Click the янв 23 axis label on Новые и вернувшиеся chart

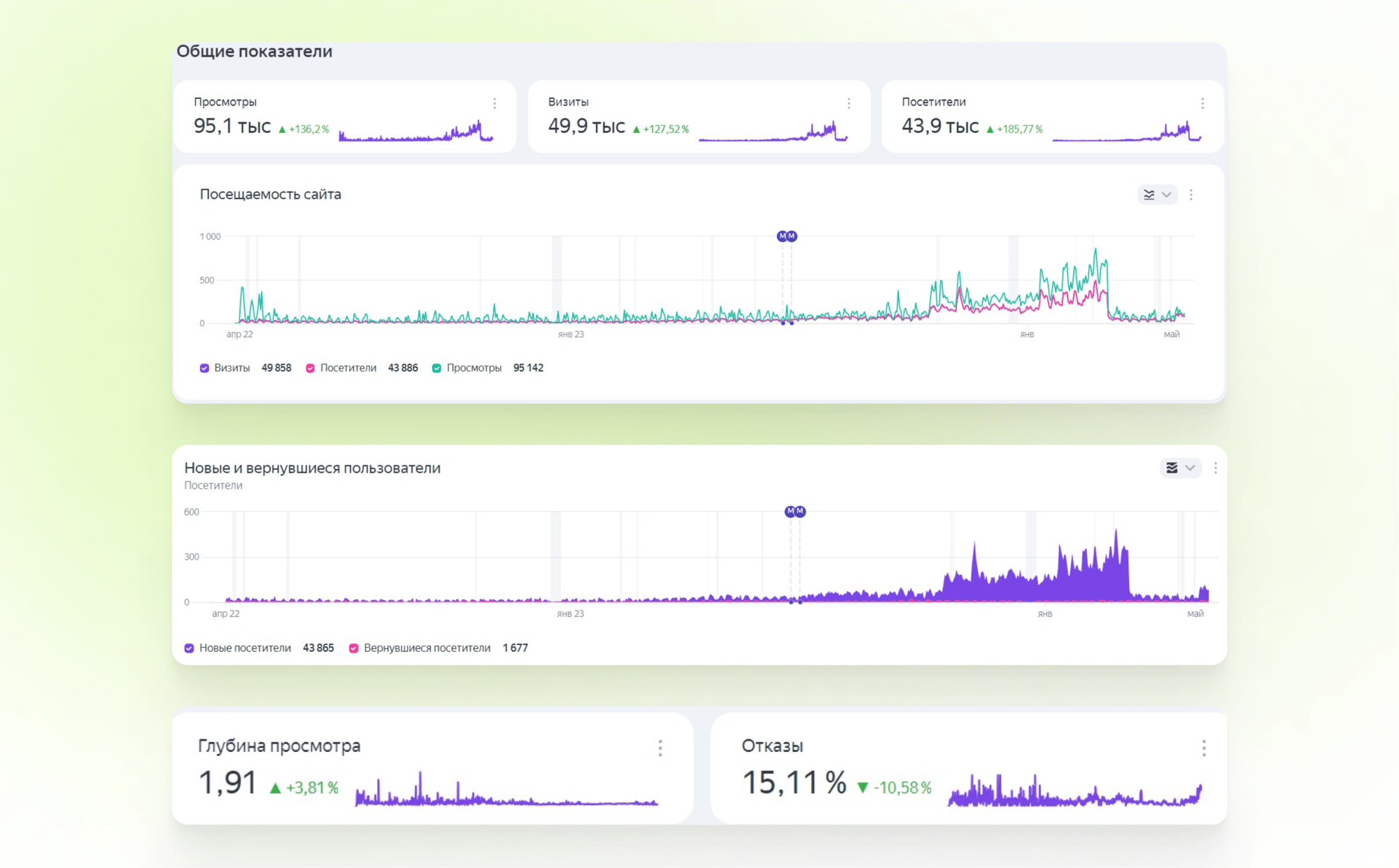point(570,613)
